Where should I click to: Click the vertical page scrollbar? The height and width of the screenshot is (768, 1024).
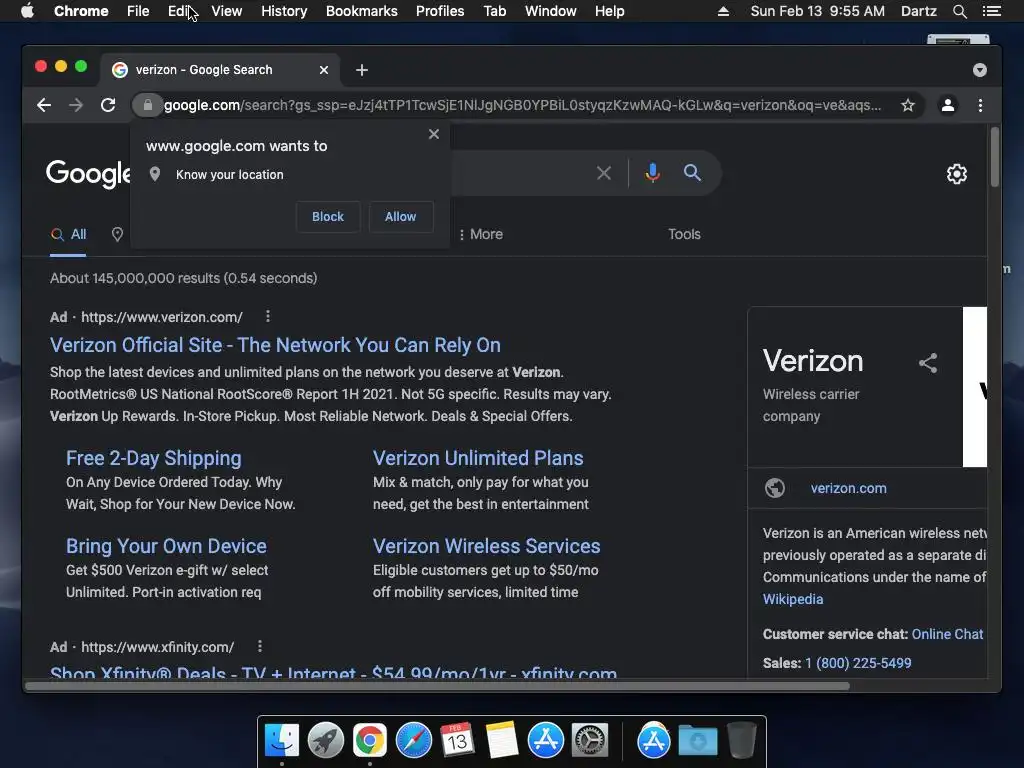(x=995, y=157)
